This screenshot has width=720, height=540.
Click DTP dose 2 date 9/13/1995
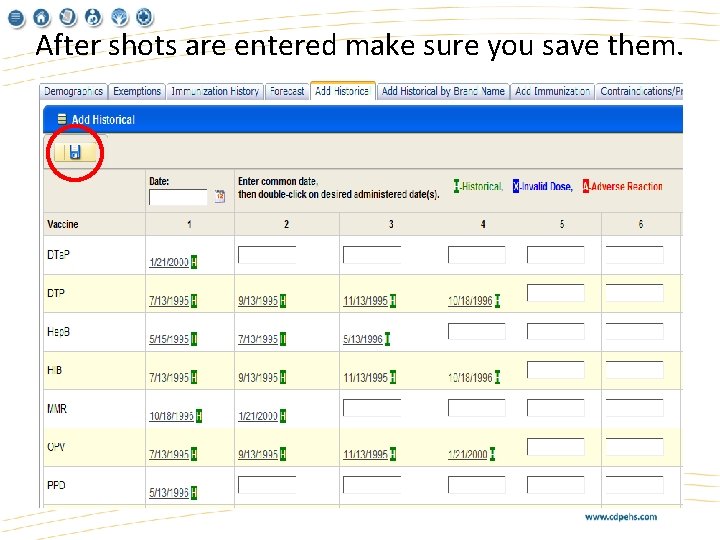[258, 301]
